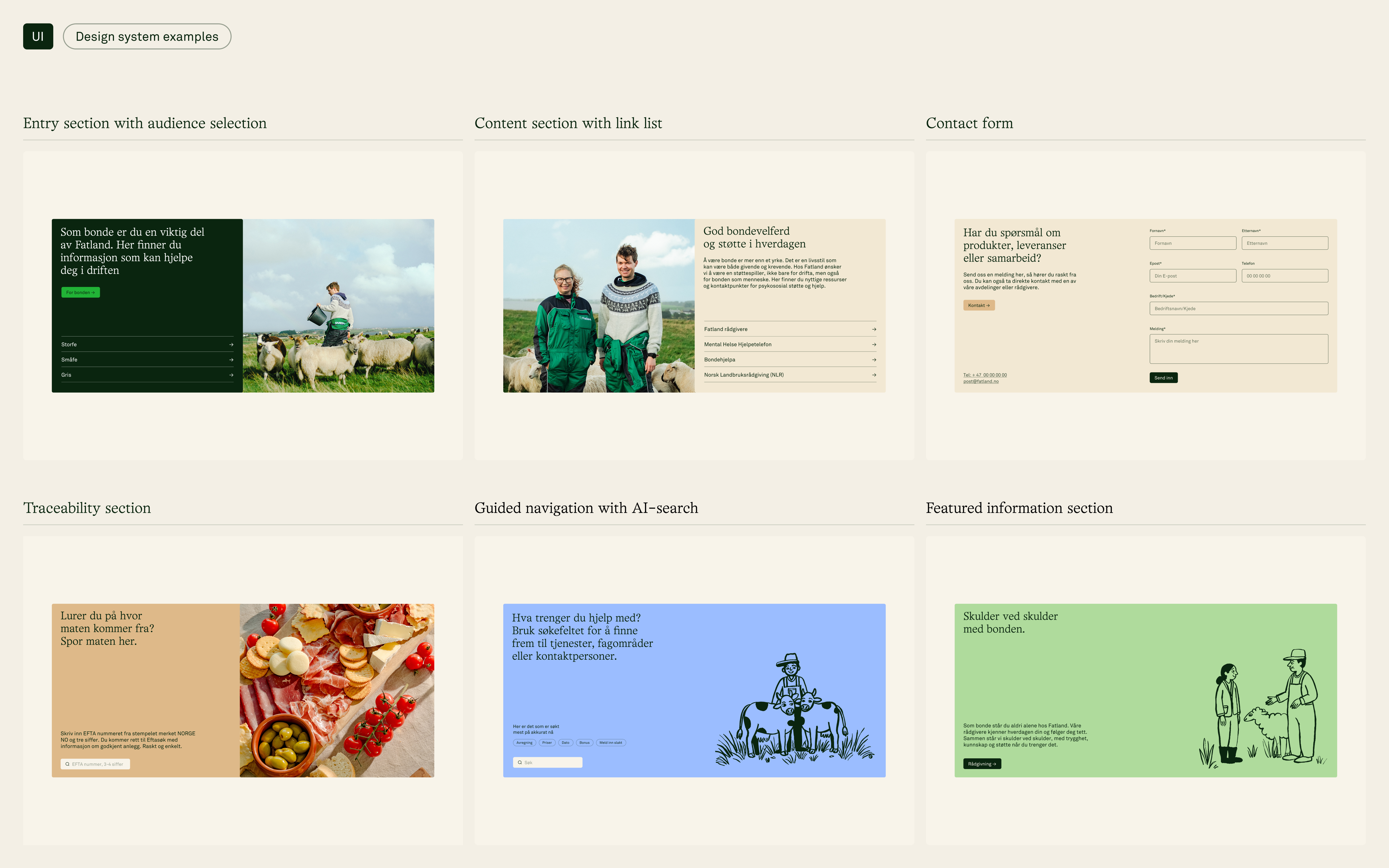The width and height of the screenshot is (1389, 868).
Task: Click the arrow beside Fatland rådgivere
Action: 874,329
